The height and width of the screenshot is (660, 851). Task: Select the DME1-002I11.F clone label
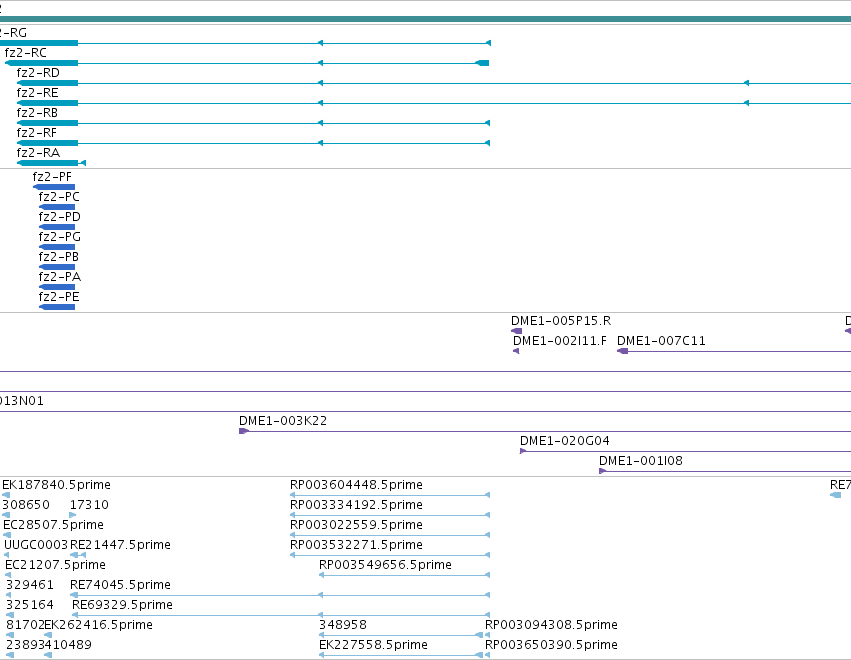[x=560, y=341]
